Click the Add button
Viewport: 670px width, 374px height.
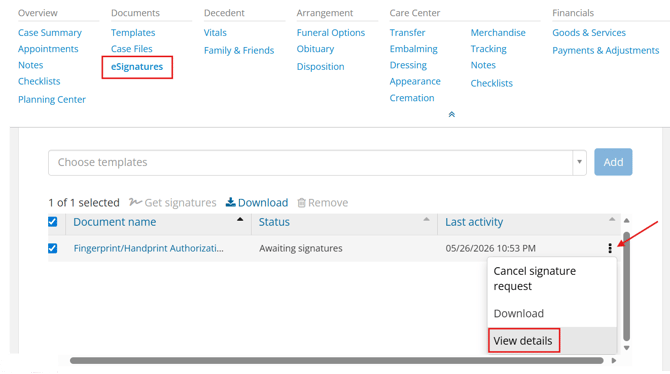pos(613,162)
